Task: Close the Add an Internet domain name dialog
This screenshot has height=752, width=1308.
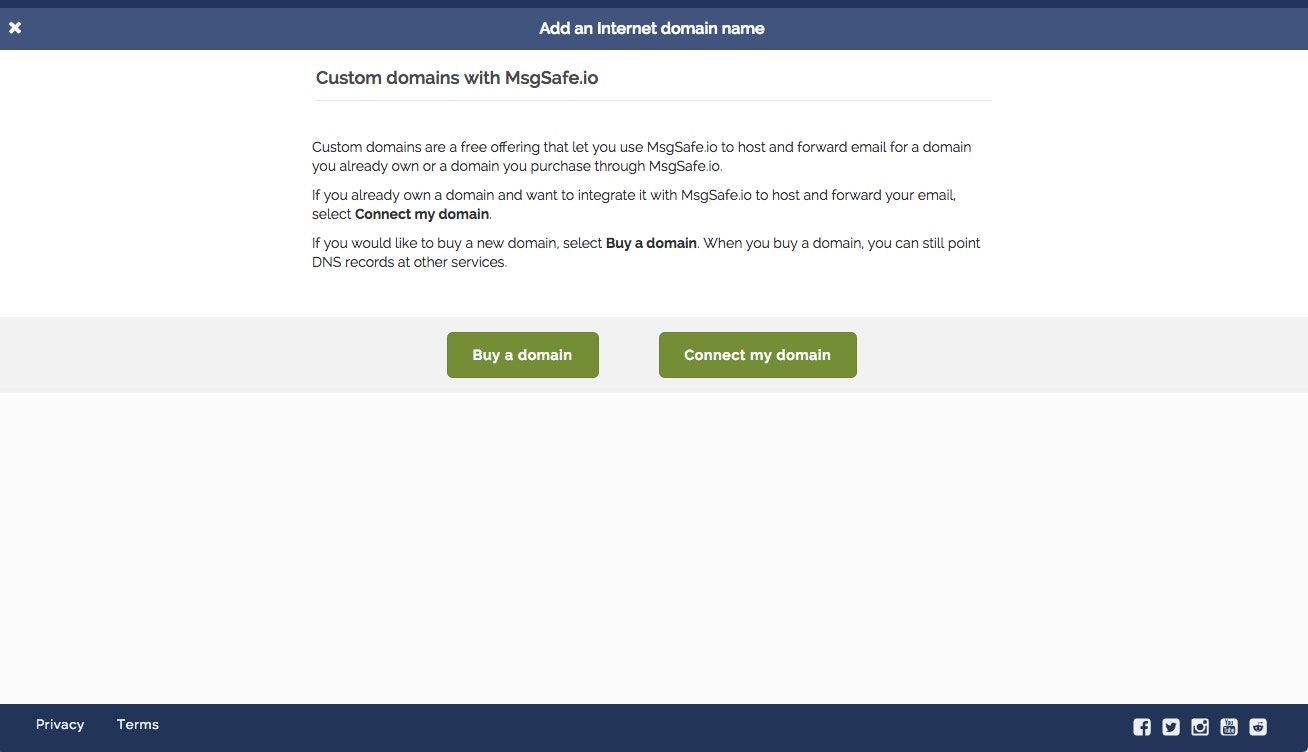Action: click(15, 28)
